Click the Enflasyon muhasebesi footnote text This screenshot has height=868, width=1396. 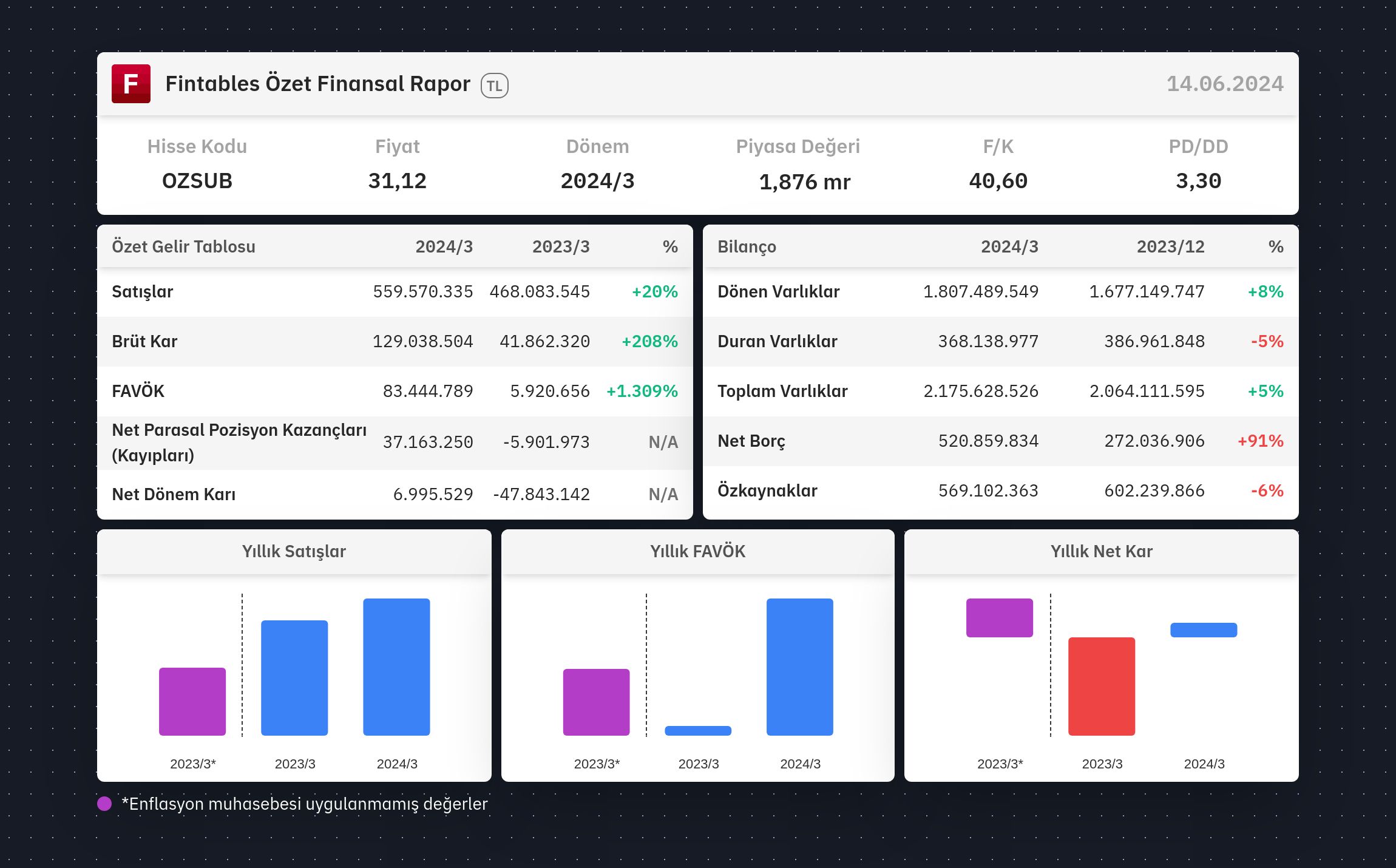(305, 804)
